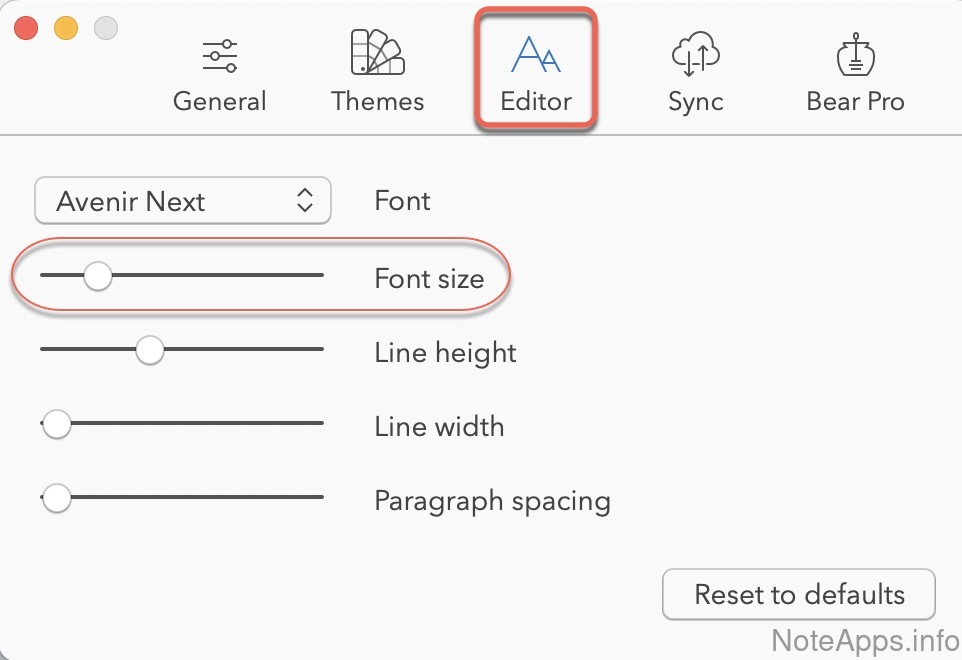Click the Paragraph spacing slider knob
This screenshot has width=962, height=660.
[57, 497]
